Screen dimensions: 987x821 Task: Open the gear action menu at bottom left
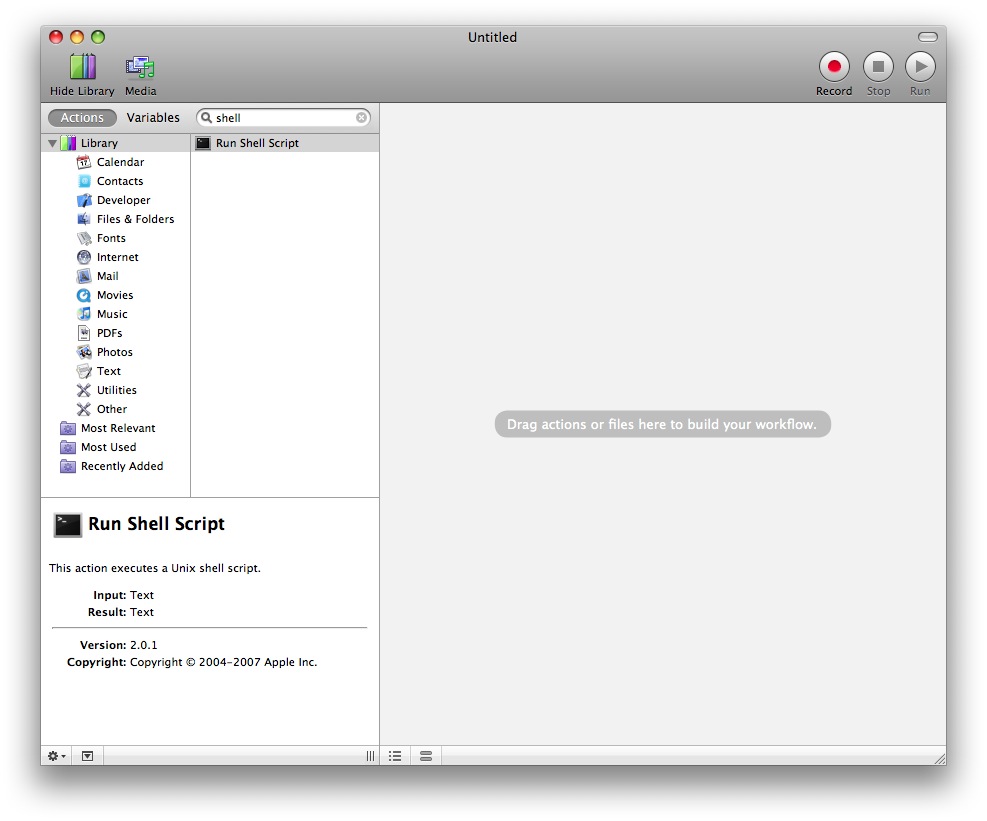click(57, 756)
